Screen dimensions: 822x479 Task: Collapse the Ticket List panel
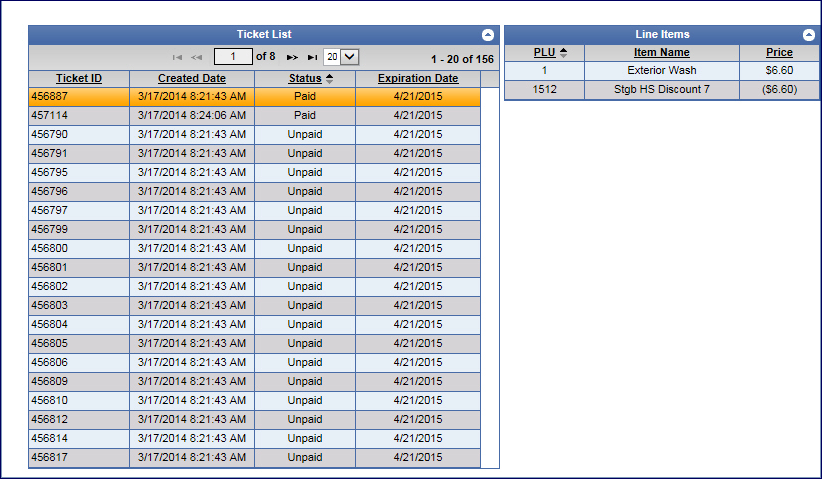click(x=486, y=34)
